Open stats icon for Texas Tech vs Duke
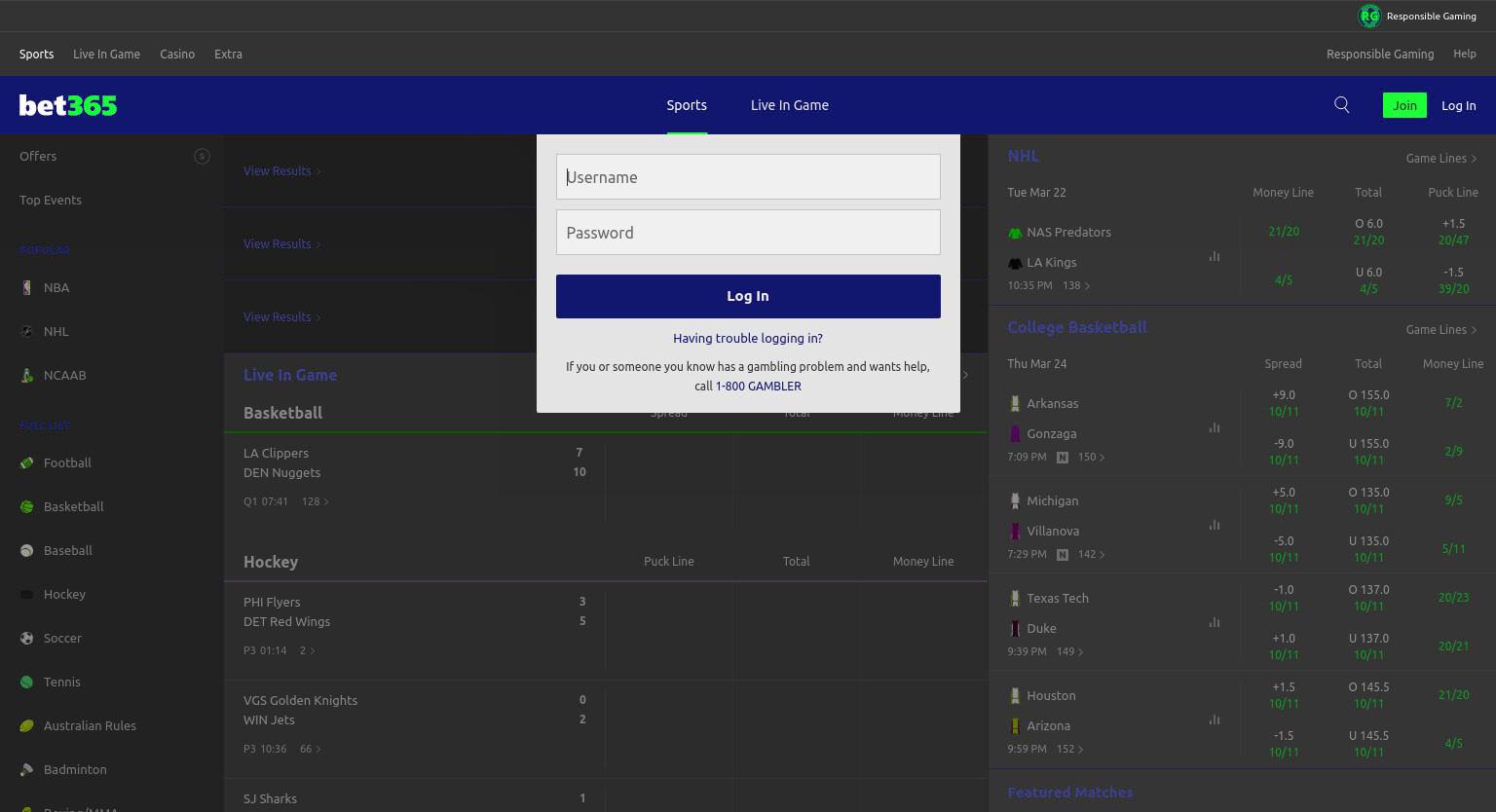This screenshot has width=1496, height=812. click(x=1215, y=622)
